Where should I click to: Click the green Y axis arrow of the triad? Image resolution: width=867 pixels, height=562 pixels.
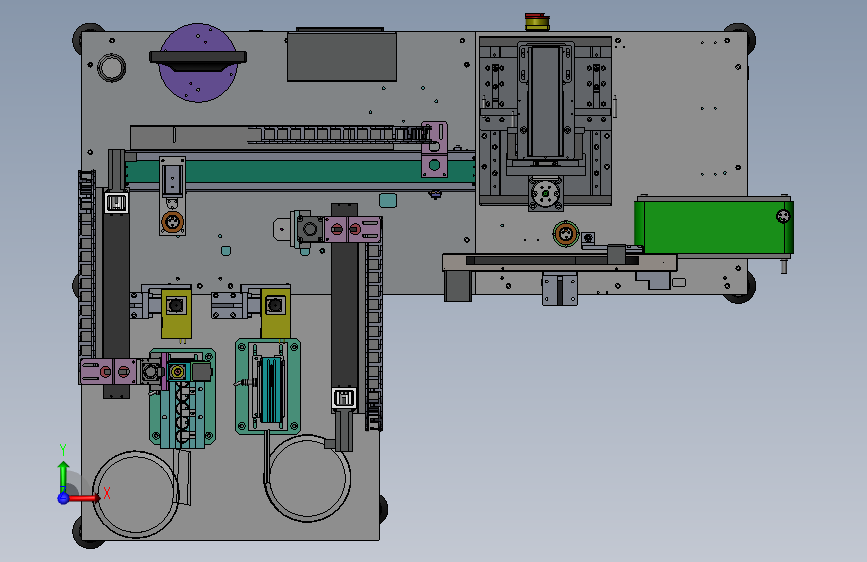click(x=63, y=476)
